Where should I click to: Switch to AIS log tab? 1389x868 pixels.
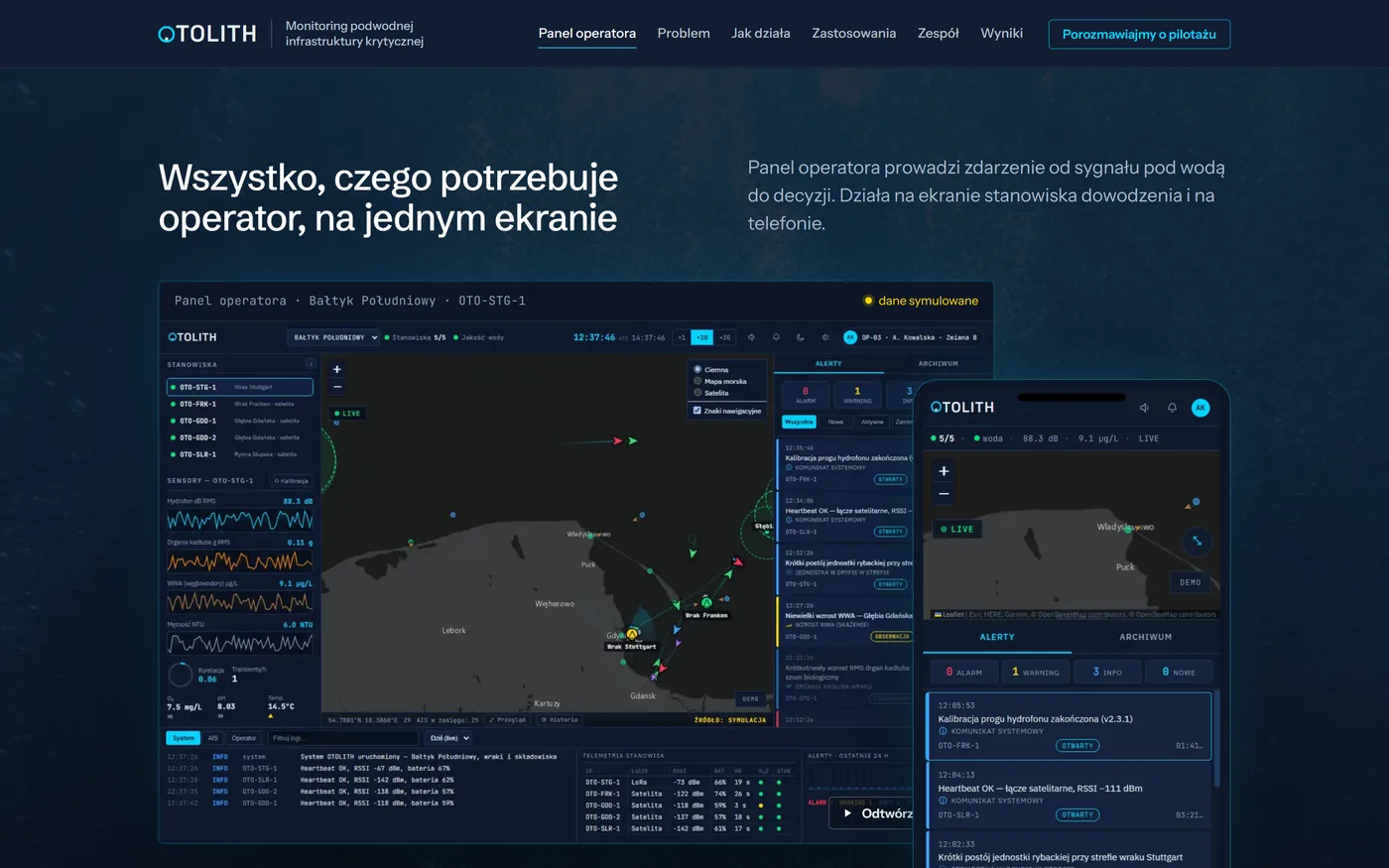click(212, 738)
